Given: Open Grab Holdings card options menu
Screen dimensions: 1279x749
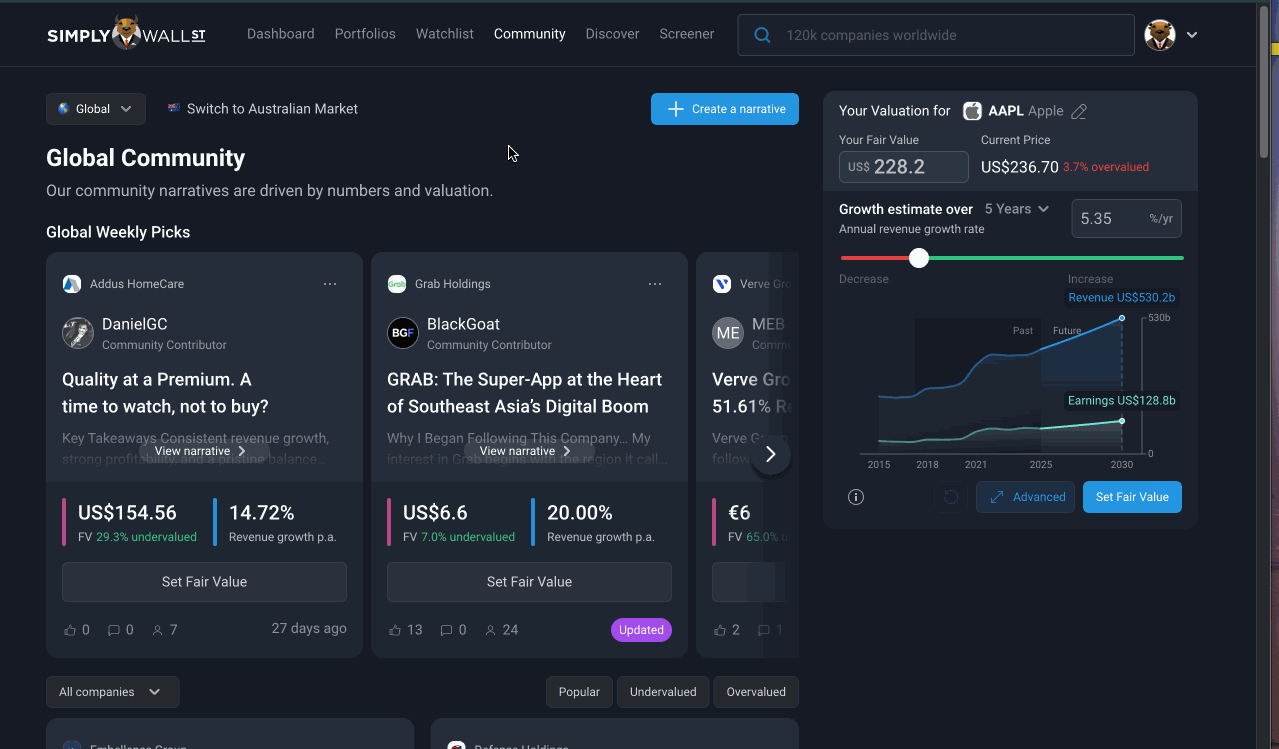Looking at the screenshot, I should point(655,284).
